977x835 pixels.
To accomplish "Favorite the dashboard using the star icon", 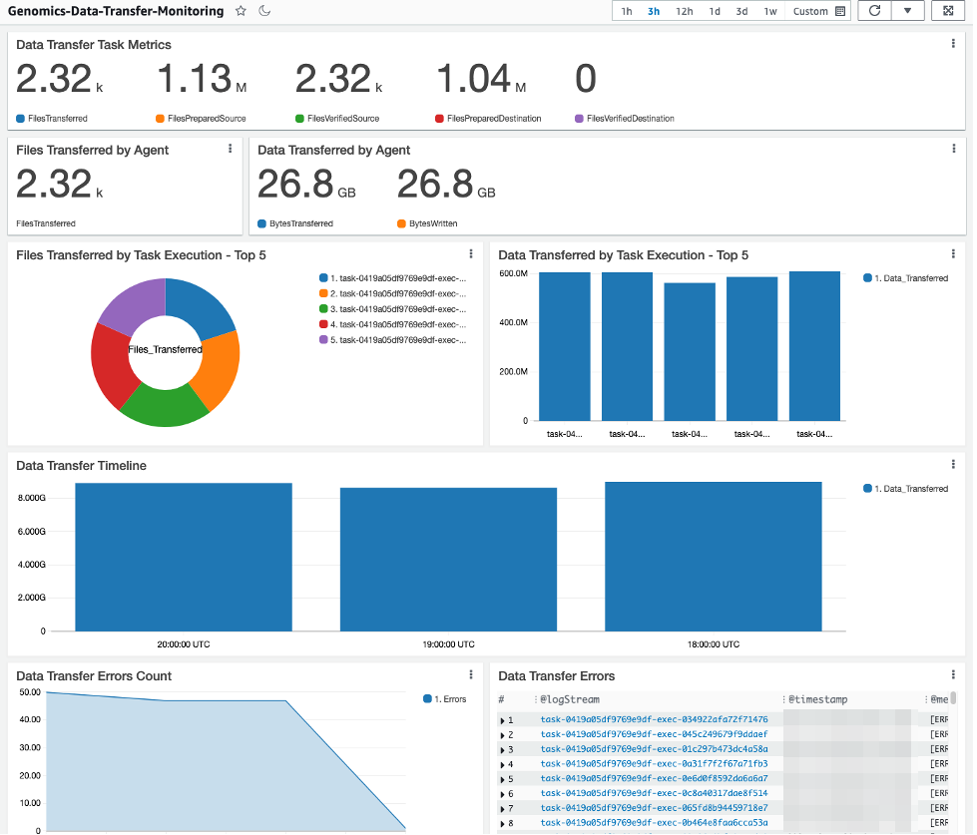I will [x=240, y=11].
